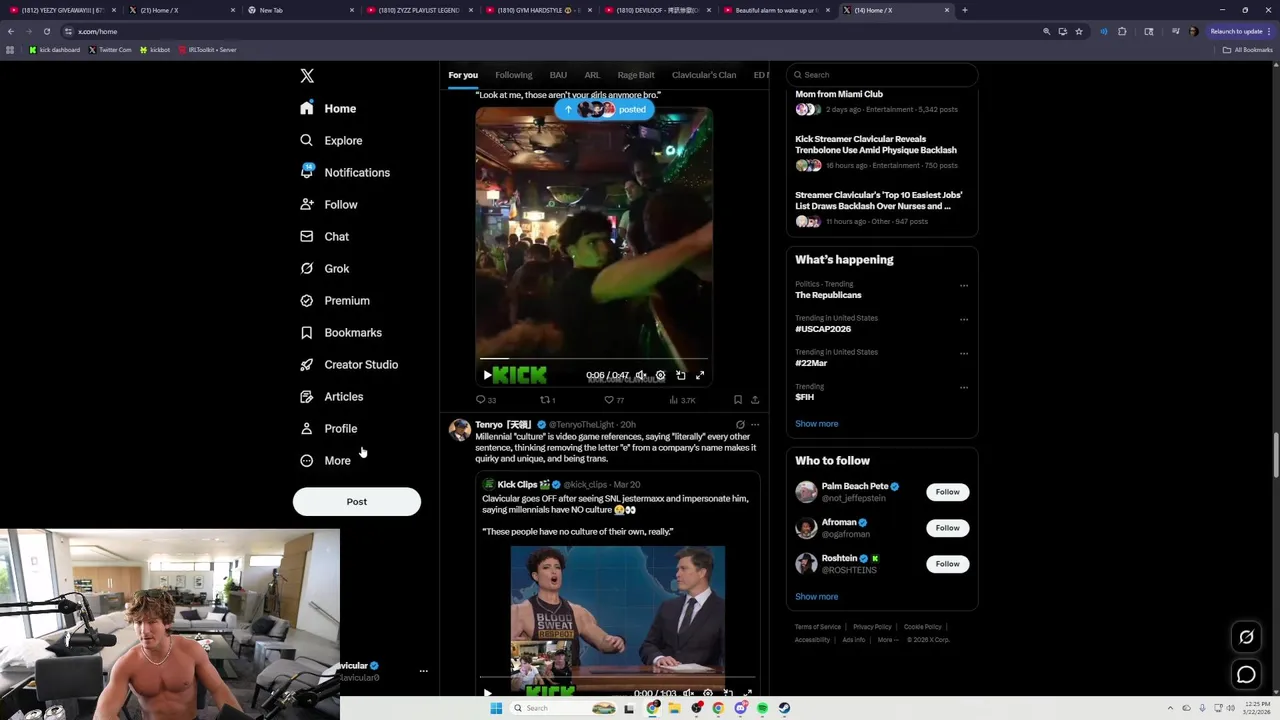This screenshot has width=1280, height=720.
Task: Click the X search field
Action: click(x=882, y=75)
